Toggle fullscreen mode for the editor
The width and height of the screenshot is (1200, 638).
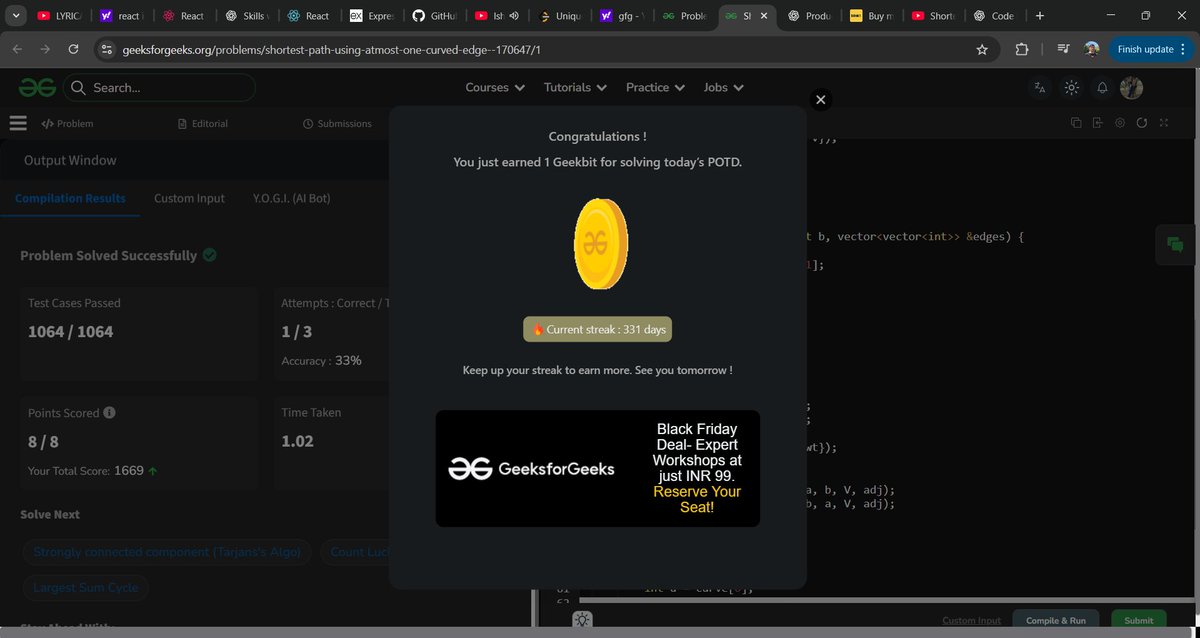(x=1163, y=121)
